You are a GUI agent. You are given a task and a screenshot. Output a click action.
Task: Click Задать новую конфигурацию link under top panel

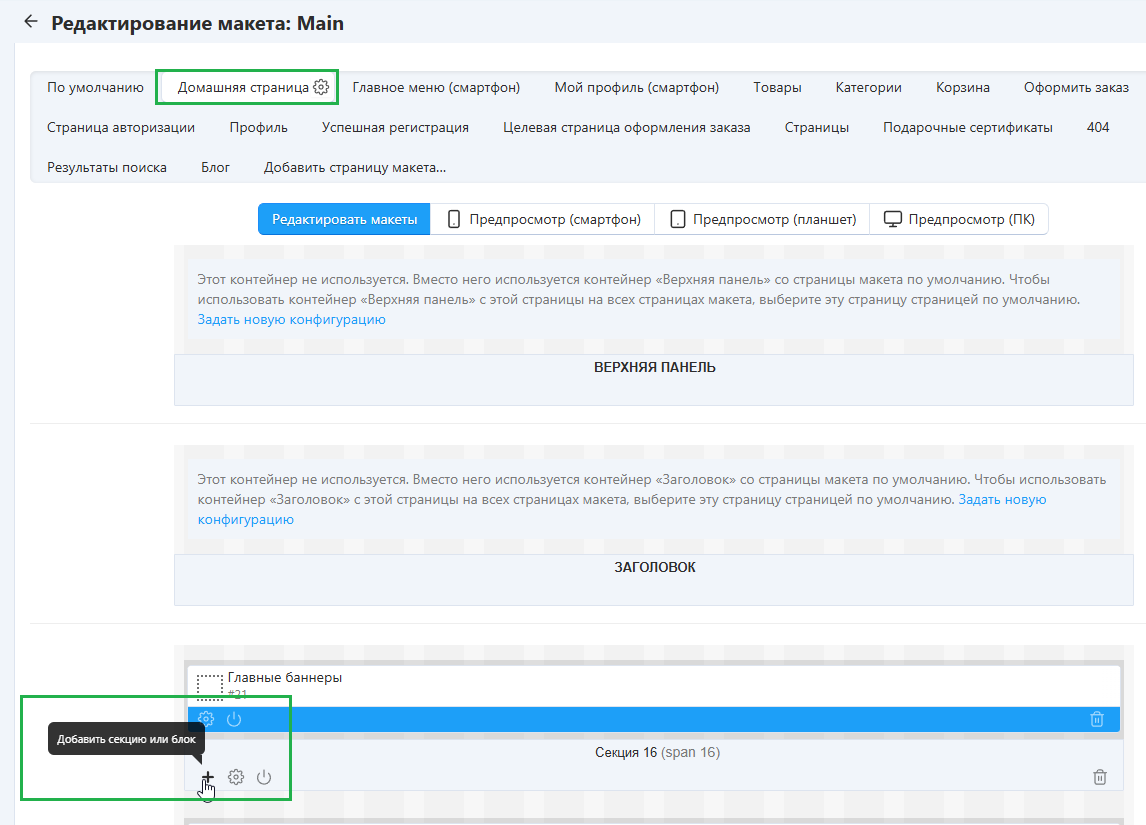pos(291,319)
